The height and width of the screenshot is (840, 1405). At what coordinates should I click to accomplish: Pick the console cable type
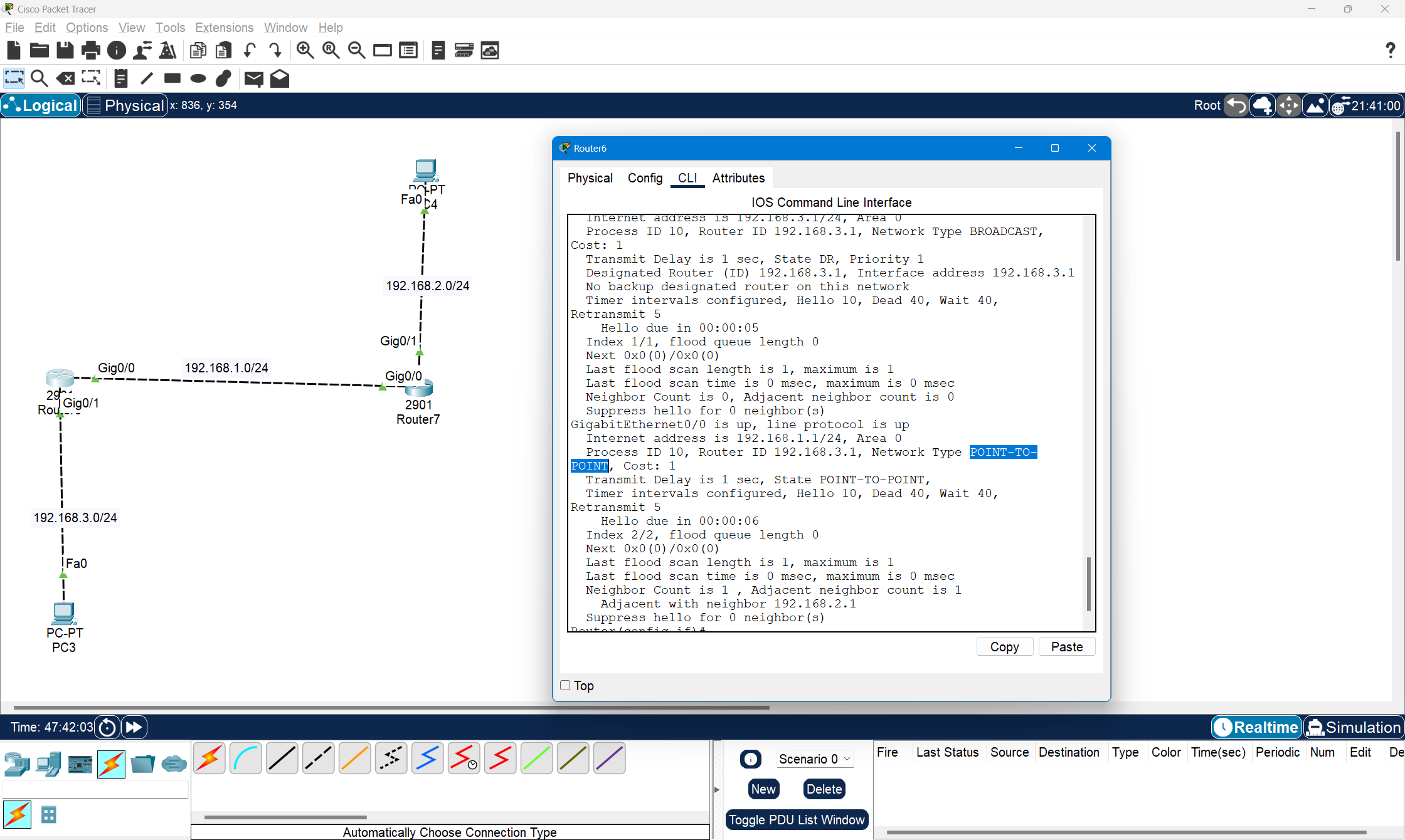click(246, 759)
